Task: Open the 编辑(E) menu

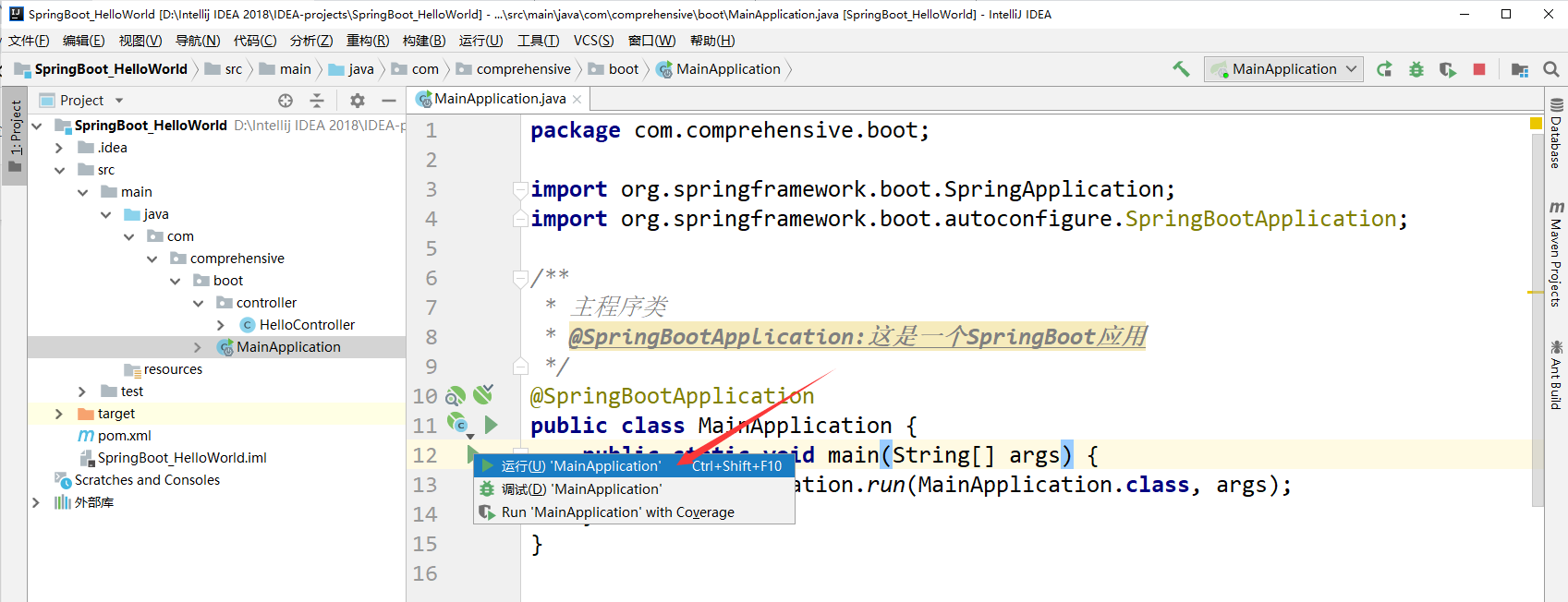Action: (84, 41)
